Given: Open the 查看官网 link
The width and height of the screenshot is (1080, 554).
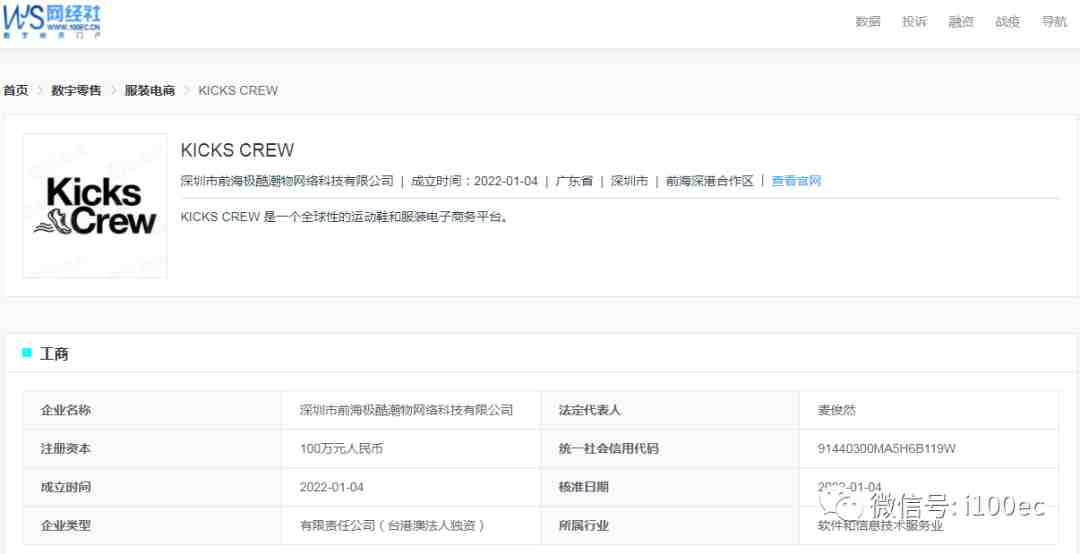Looking at the screenshot, I should click(x=796, y=181).
